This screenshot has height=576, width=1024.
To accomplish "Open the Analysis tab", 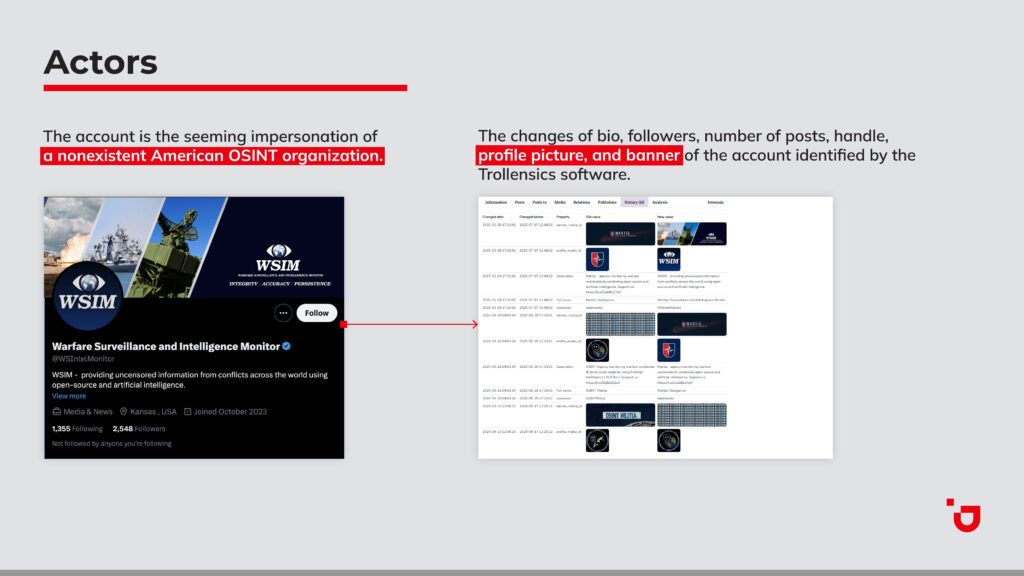I will pos(659,202).
